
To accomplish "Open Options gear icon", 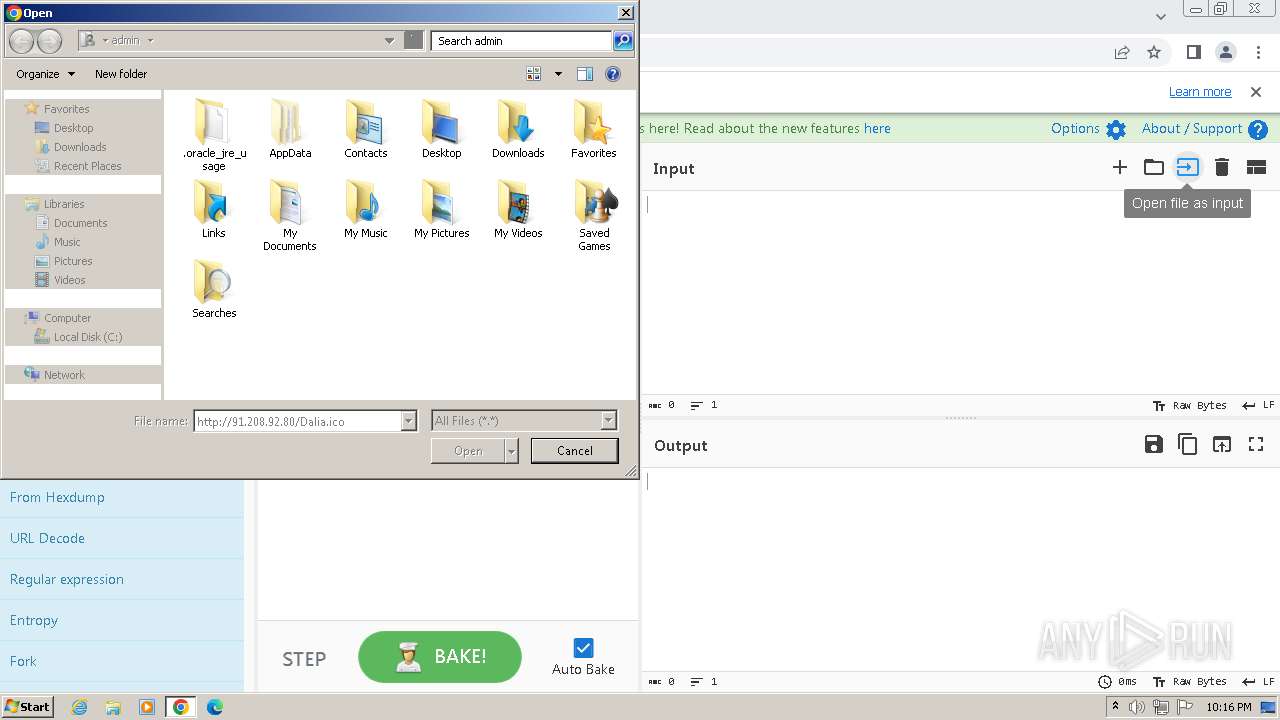I will click(x=1116, y=129).
